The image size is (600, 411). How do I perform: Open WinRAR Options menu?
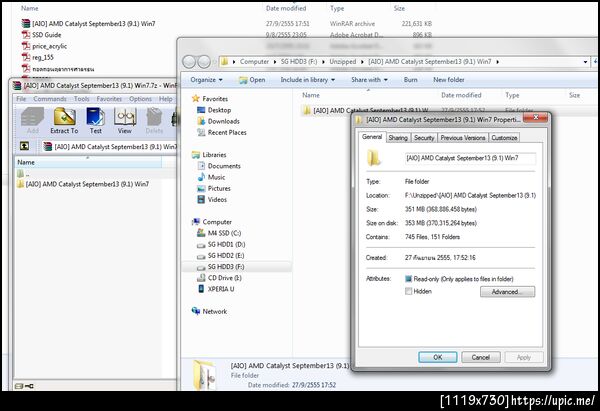point(140,99)
